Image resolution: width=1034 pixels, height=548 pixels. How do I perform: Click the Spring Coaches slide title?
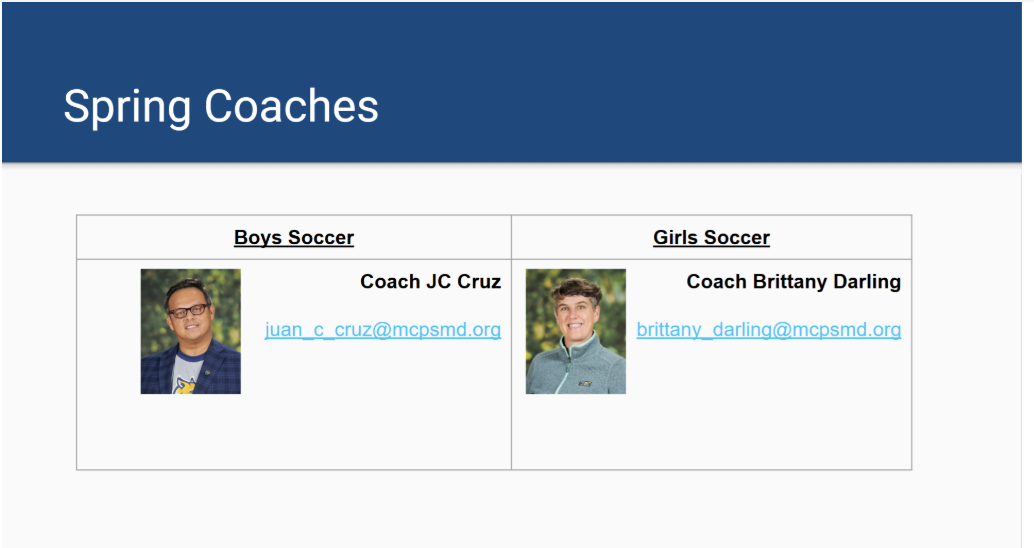[221, 106]
